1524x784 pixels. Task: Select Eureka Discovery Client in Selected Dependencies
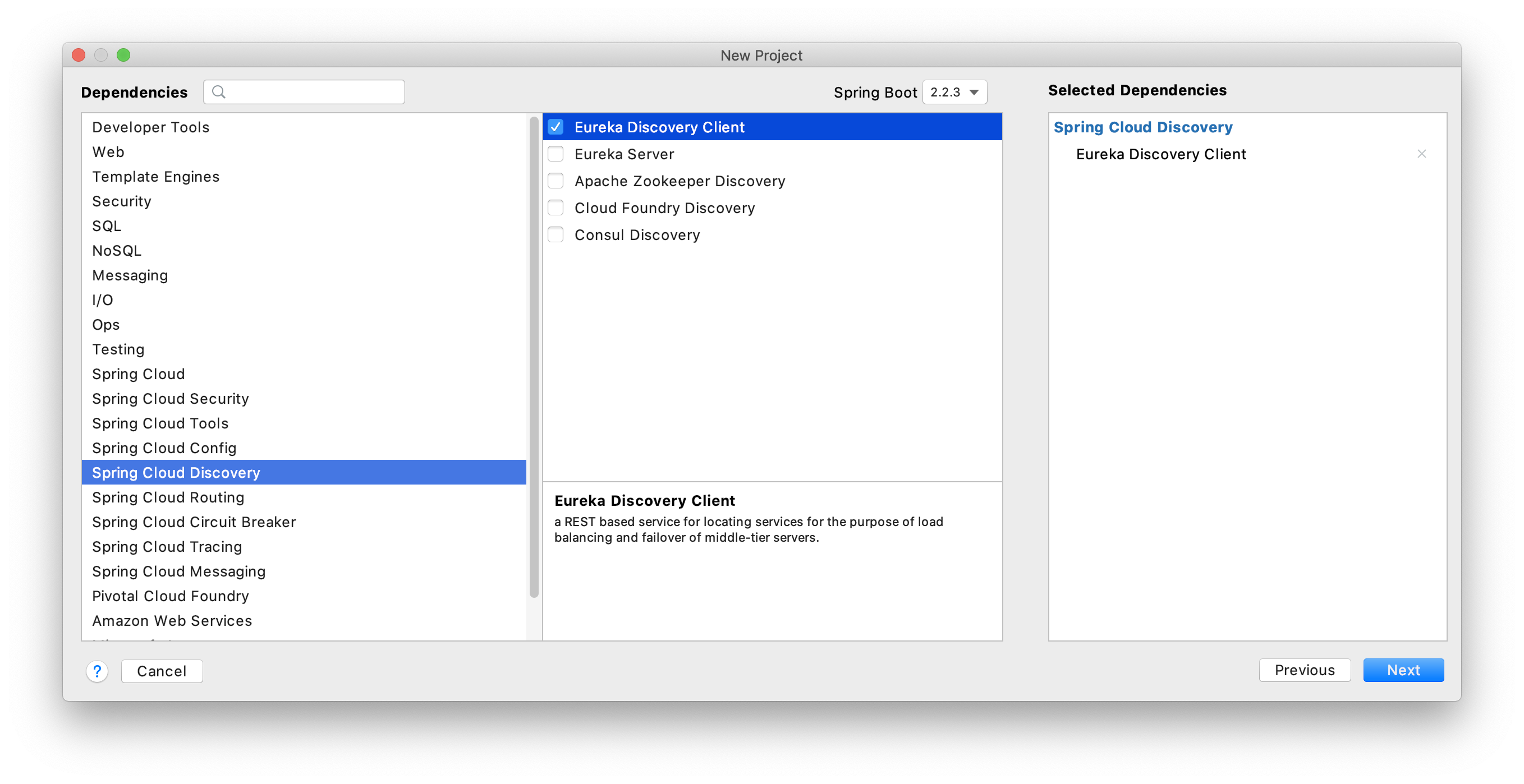[x=1160, y=154]
